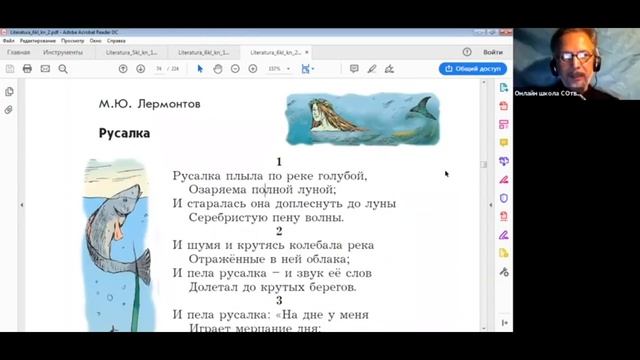This screenshot has height=360, width=640.
Task: Open the Файл menu
Action: pos(9,41)
